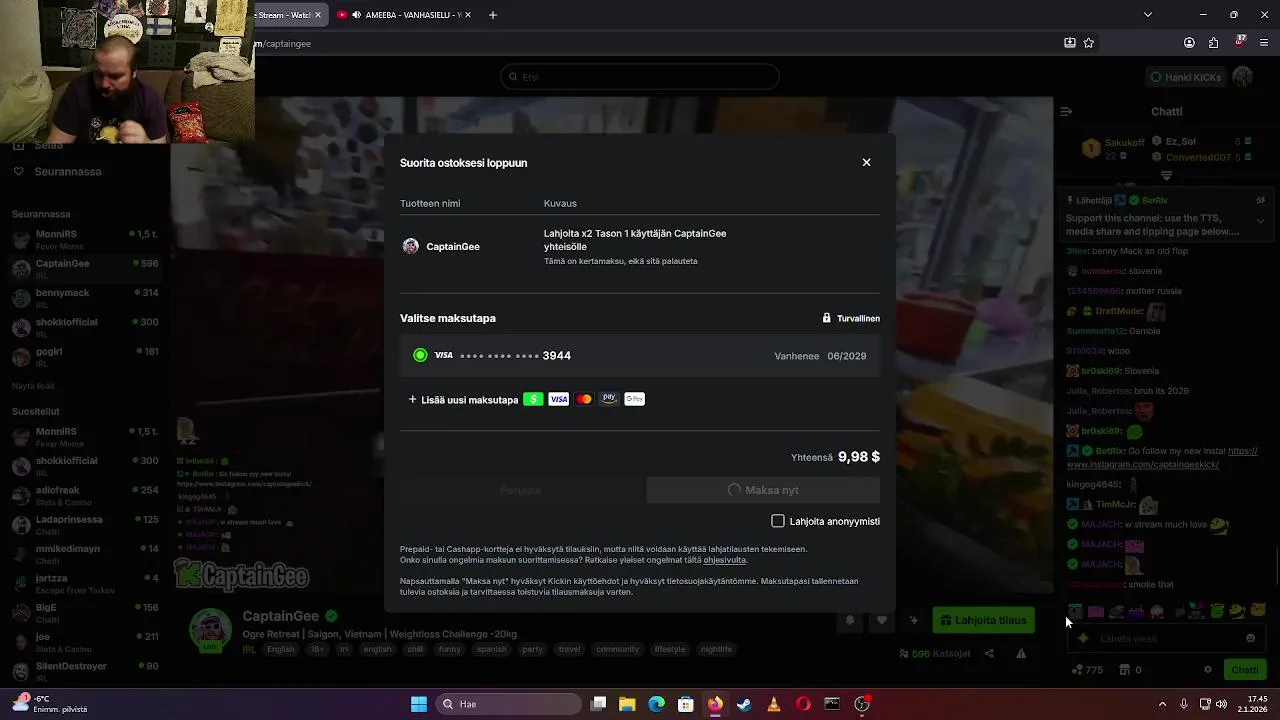Switch to the AMEEBA - VANHASIELU browser tab
Viewport: 1280px width, 720px height.
[x=405, y=15]
